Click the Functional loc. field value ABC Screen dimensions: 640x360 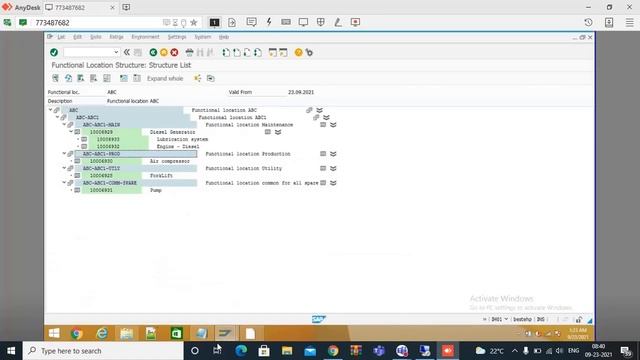tap(112, 92)
